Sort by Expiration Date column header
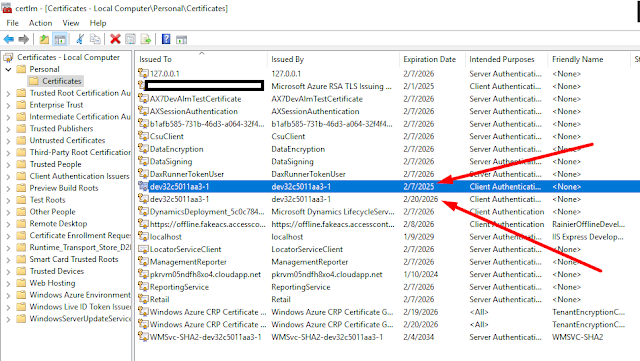 click(x=432, y=59)
